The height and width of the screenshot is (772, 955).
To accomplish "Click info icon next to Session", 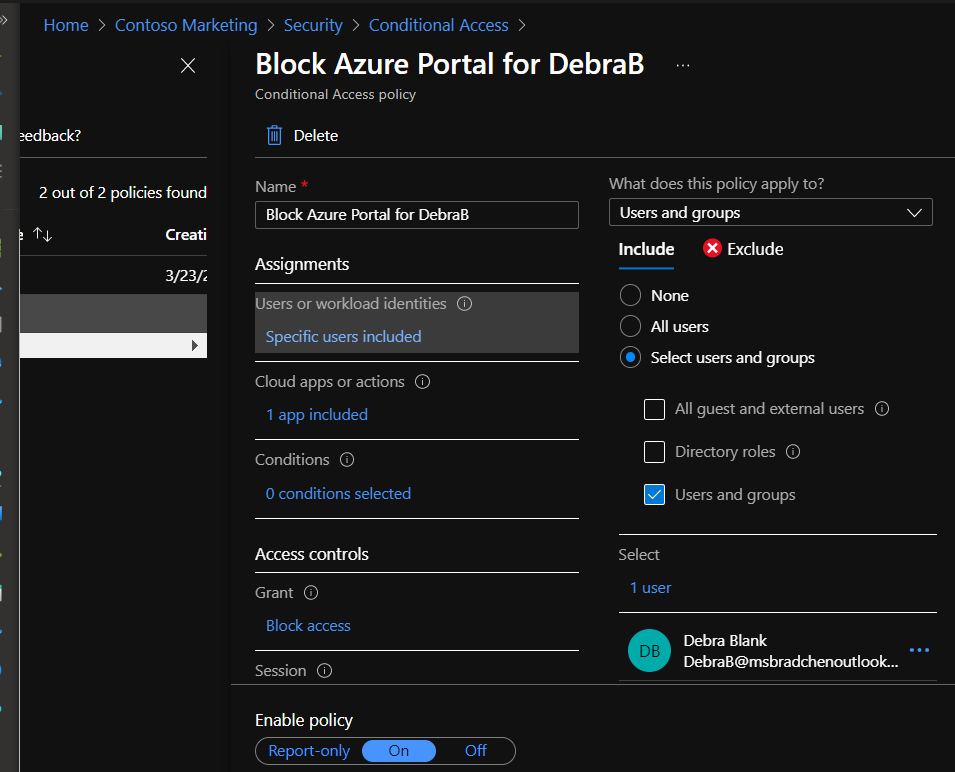I will tap(324, 671).
